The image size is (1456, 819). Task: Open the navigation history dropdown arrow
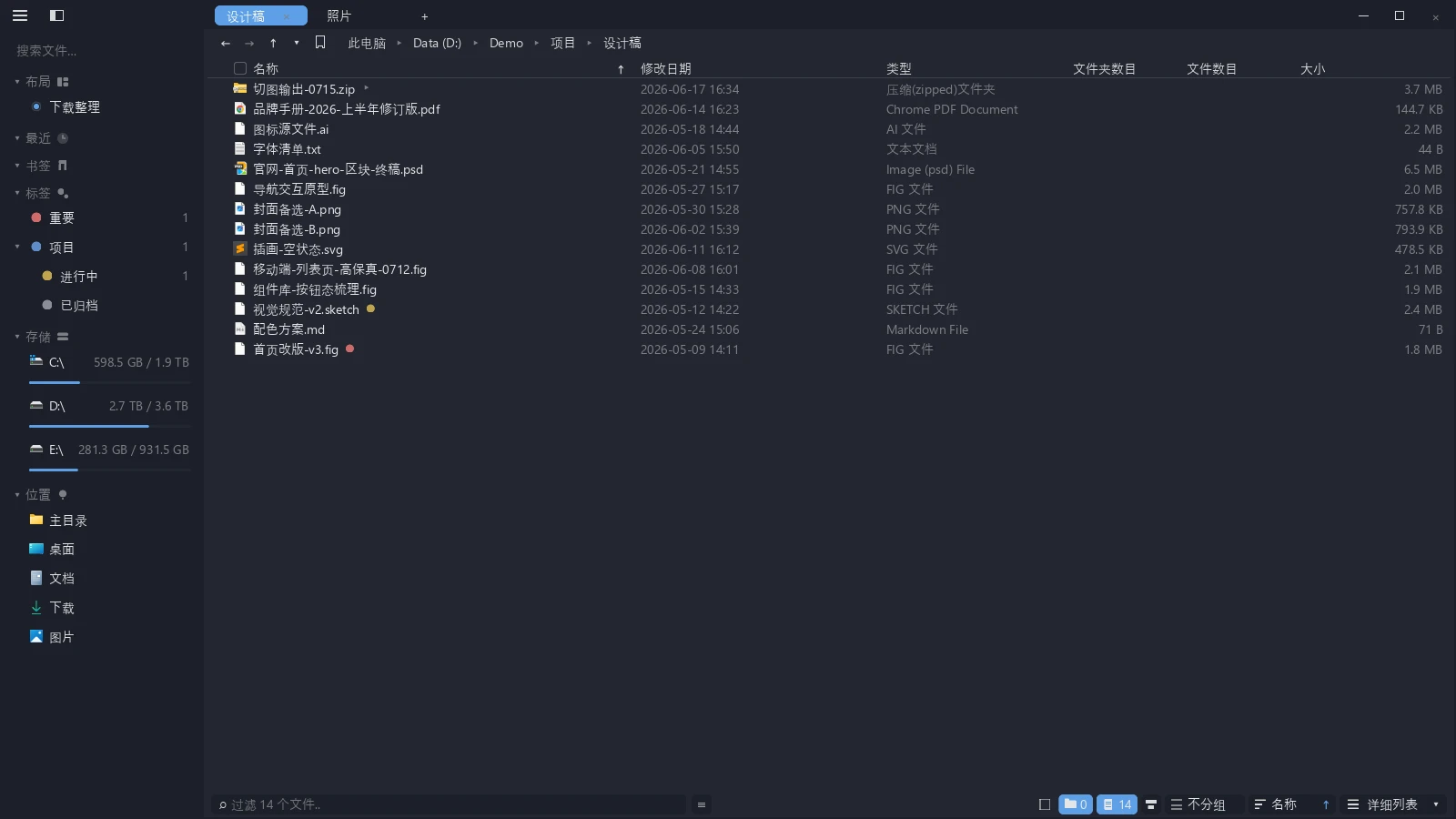pyautogui.click(x=297, y=43)
